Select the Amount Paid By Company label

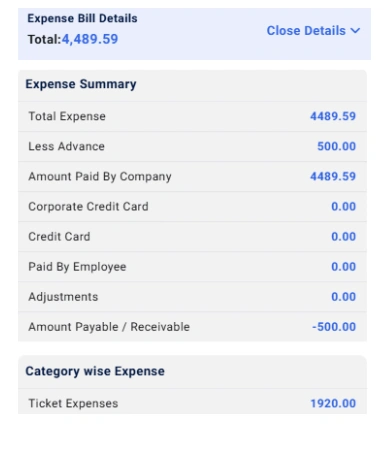tap(100, 176)
